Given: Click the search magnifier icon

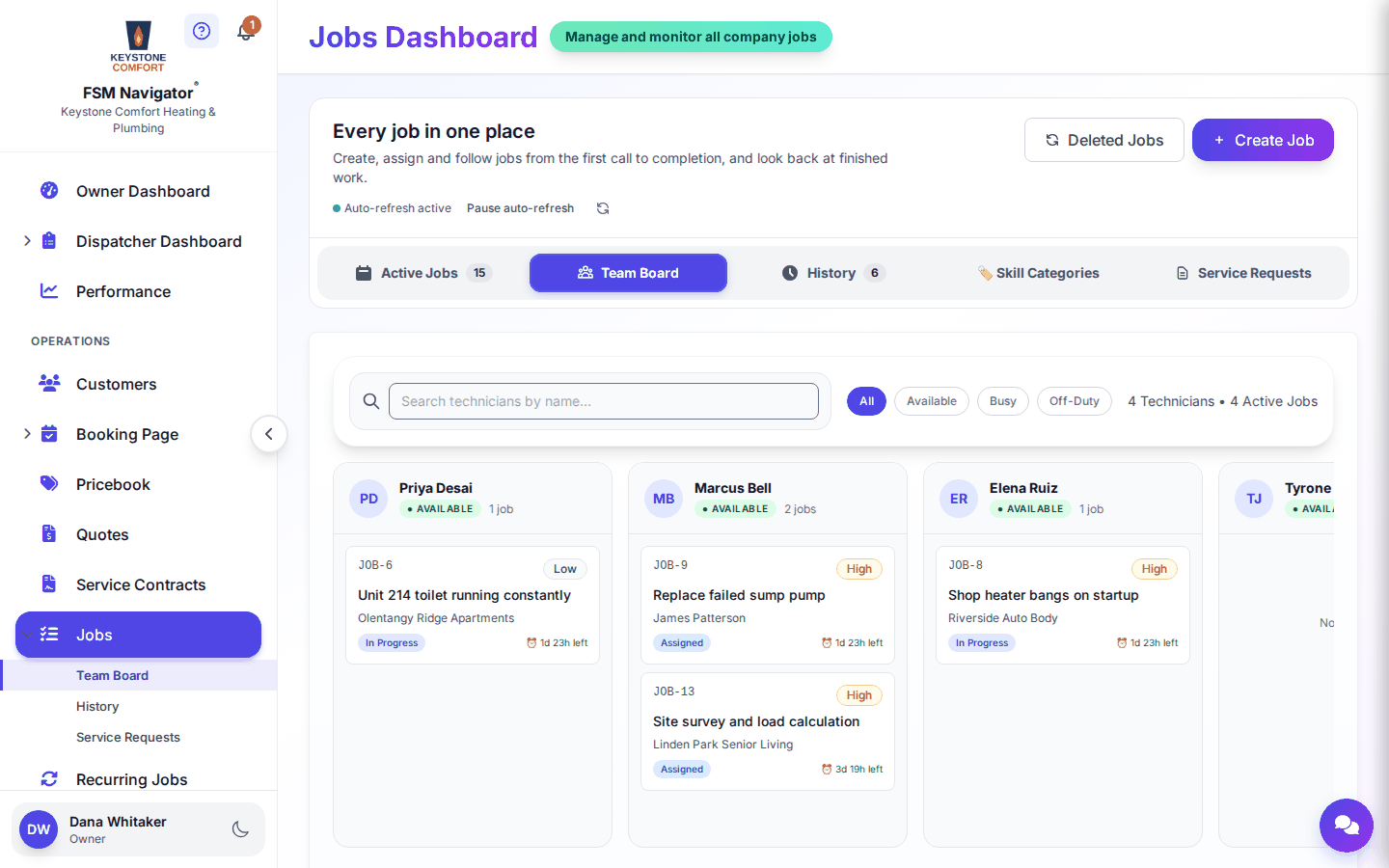Looking at the screenshot, I should (x=370, y=401).
